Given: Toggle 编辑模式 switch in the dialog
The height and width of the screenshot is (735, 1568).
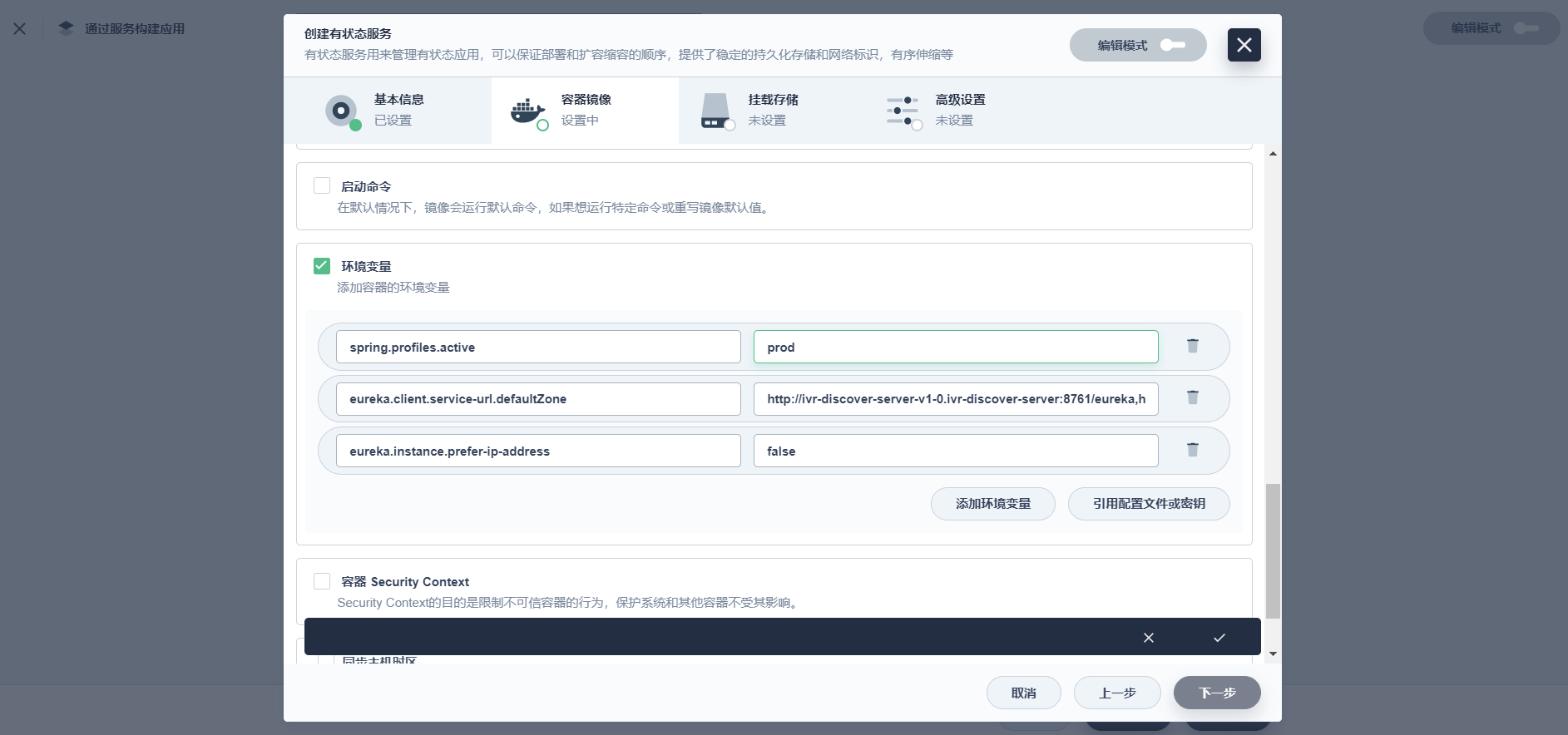Looking at the screenshot, I should (1173, 45).
